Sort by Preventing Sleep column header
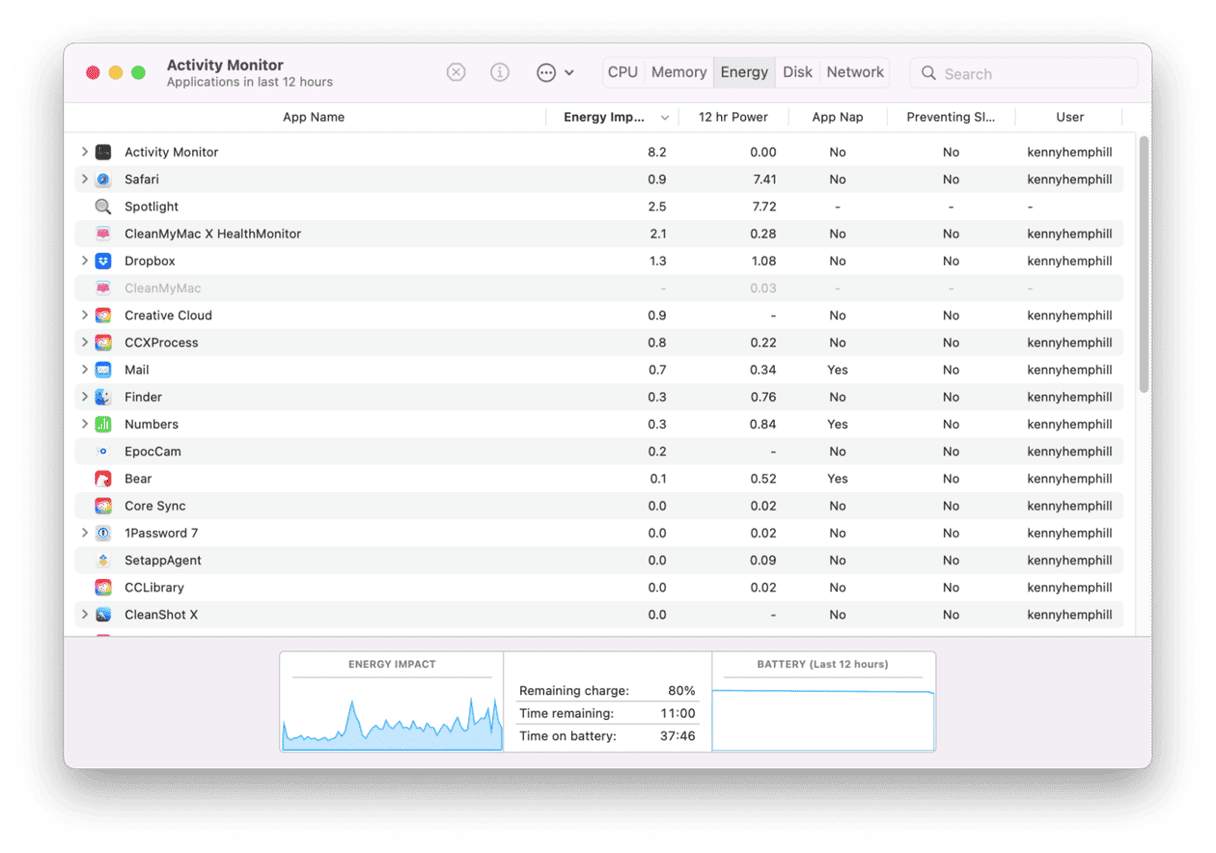Viewport: 1216px width, 853px height. click(950, 117)
